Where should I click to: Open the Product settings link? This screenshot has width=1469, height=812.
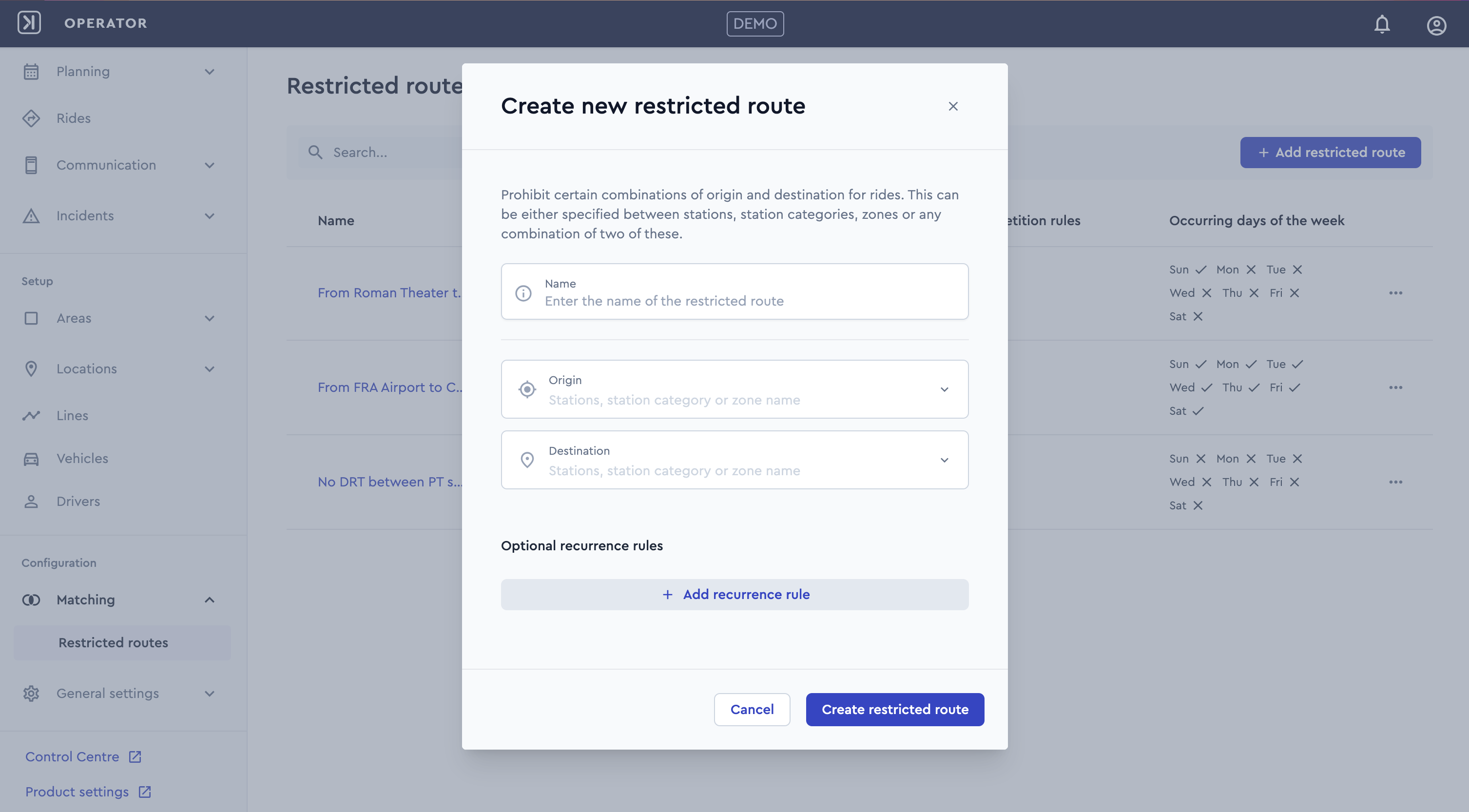[88, 792]
